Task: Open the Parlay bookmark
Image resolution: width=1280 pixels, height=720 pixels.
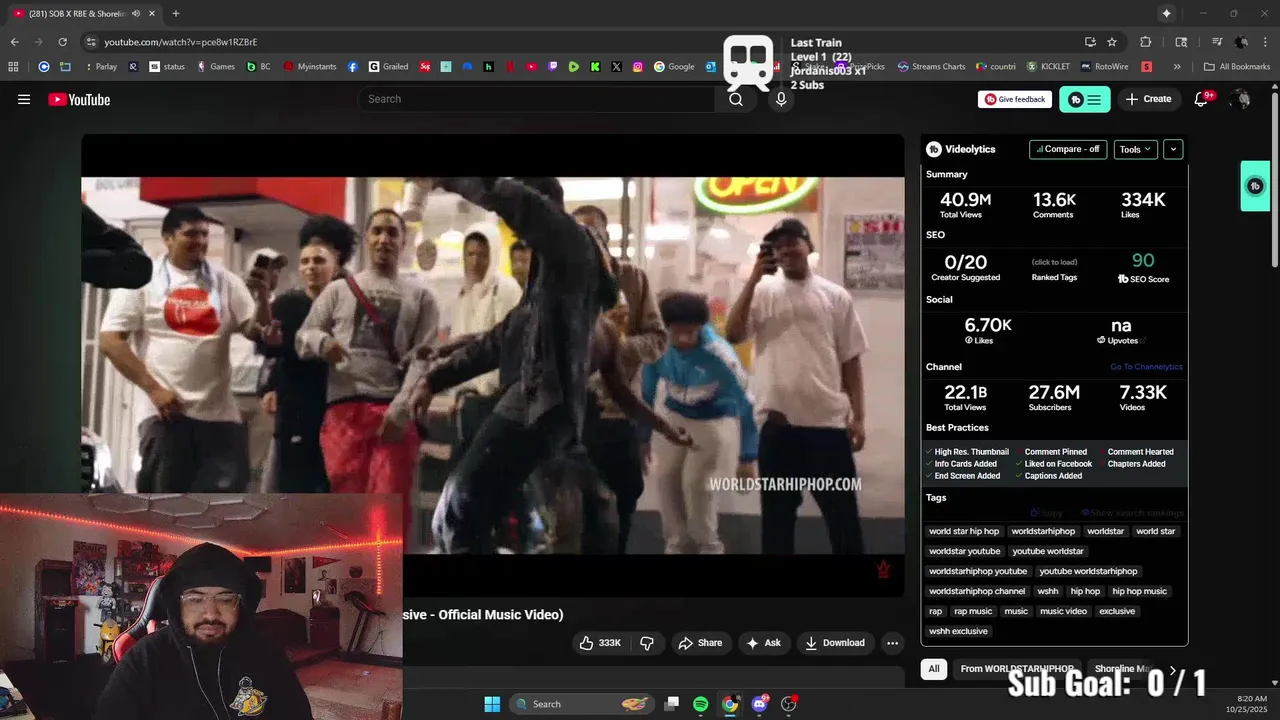Action: point(100,67)
